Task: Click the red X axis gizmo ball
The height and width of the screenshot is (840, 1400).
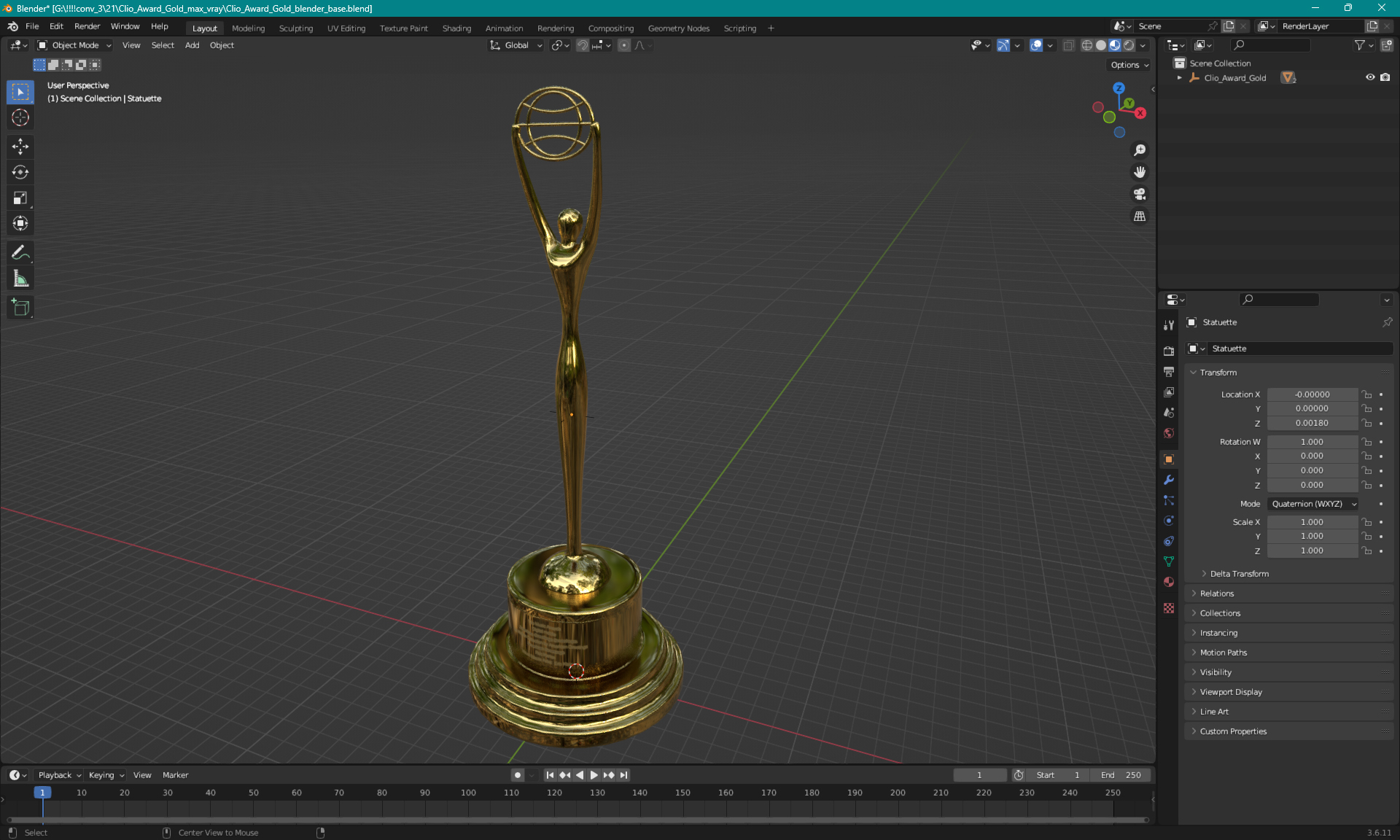Action: tap(1140, 113)
